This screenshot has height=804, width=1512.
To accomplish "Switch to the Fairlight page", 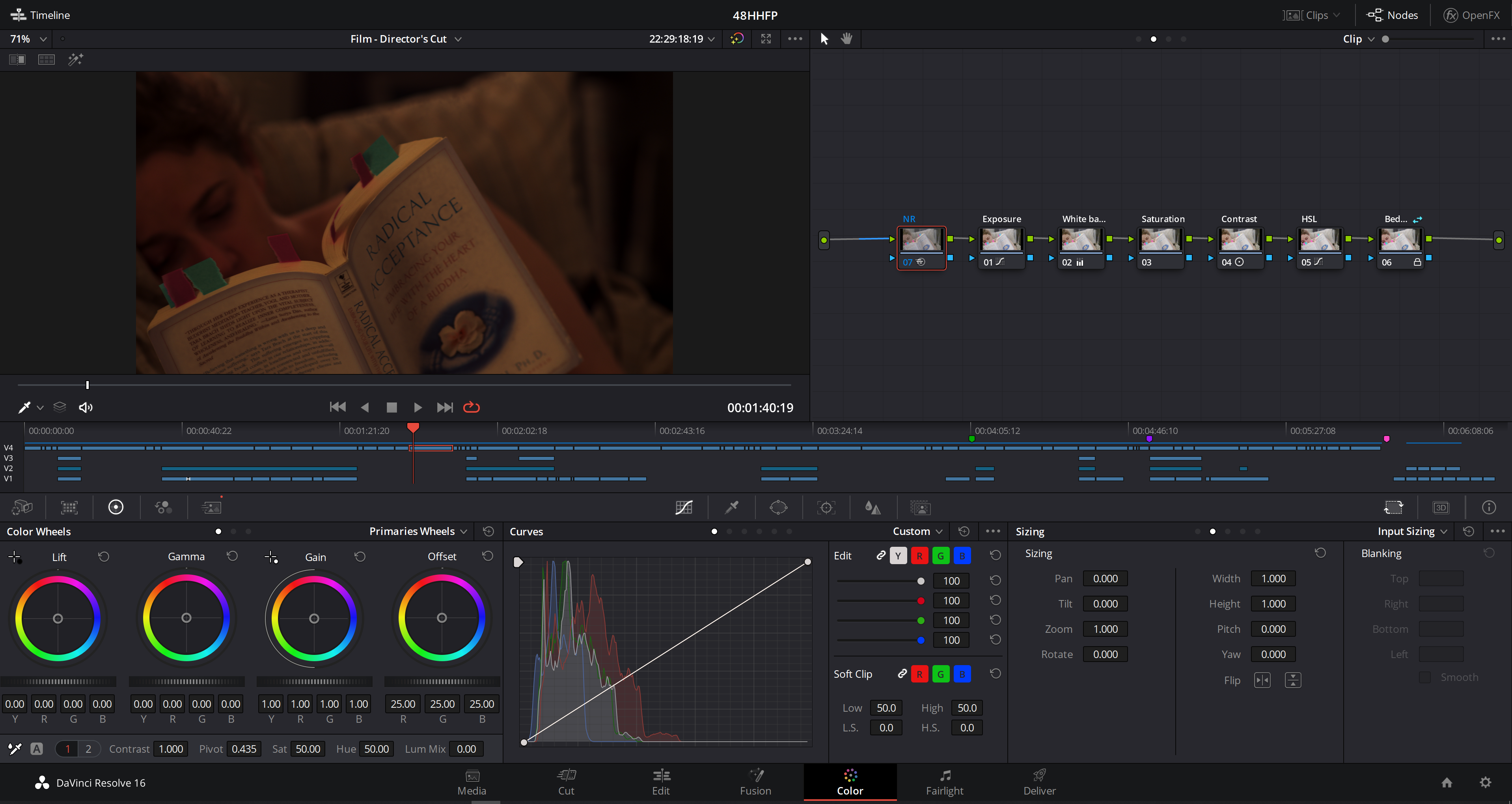I will (x=944, y=782).
